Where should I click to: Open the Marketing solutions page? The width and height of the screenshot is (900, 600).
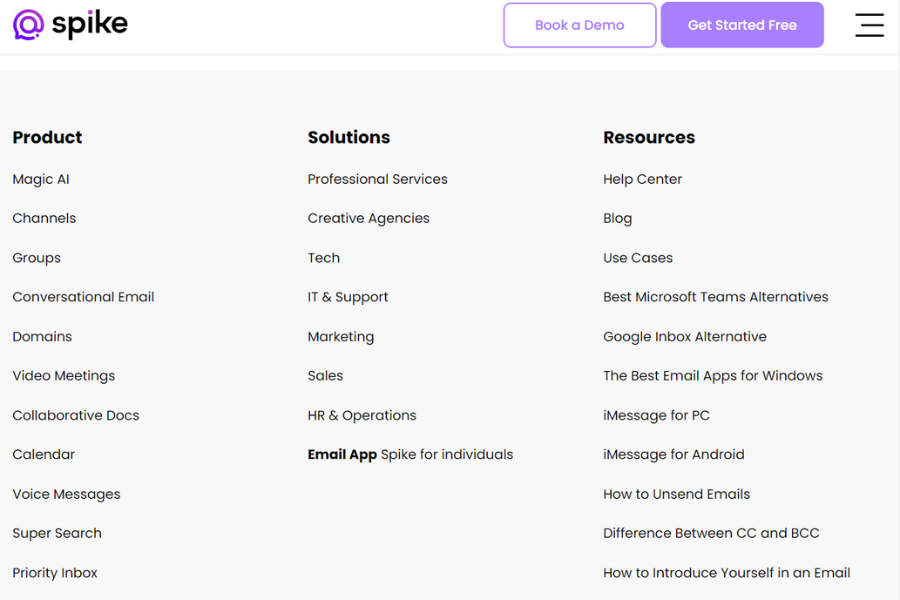click(x=340, y=336)
